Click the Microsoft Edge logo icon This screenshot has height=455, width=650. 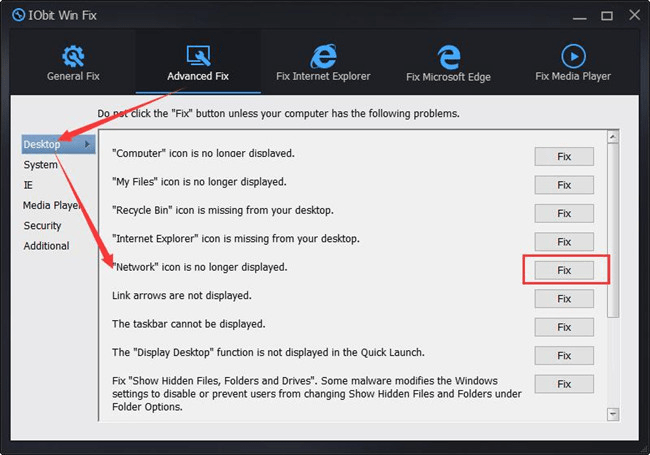click(x=449, y=57)
